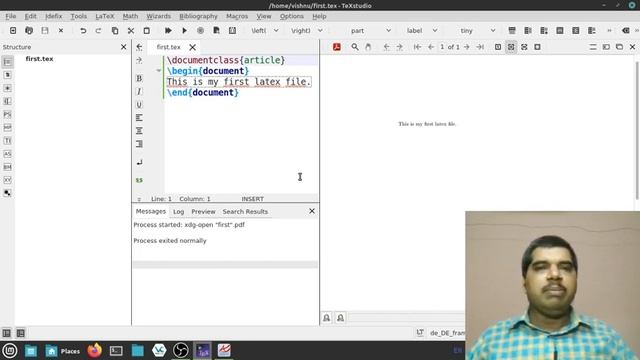Undo the last edit
640x360 pixels.
(83, 31)
